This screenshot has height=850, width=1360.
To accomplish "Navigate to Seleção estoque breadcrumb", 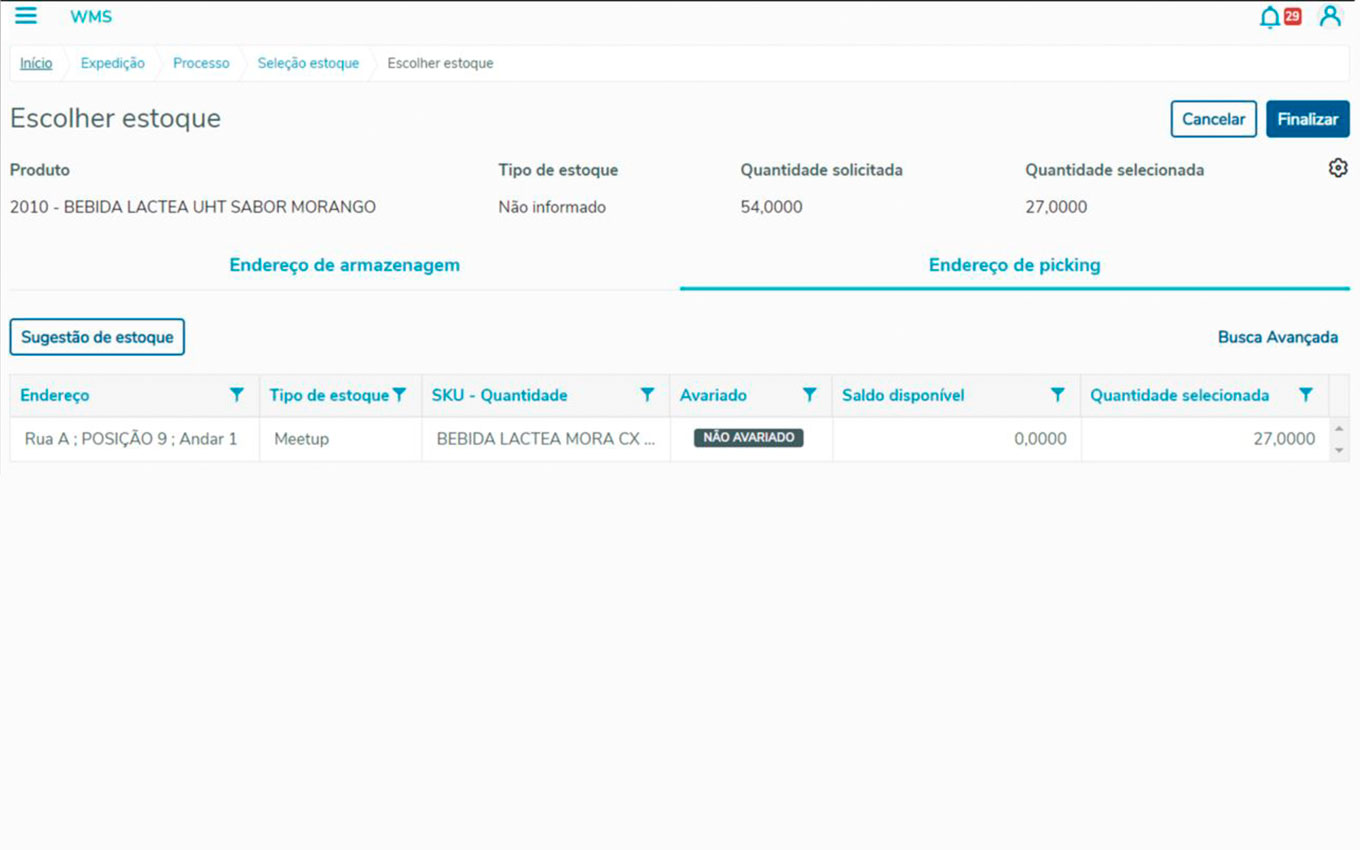I will pyautogui.click(x=308, y=63).
